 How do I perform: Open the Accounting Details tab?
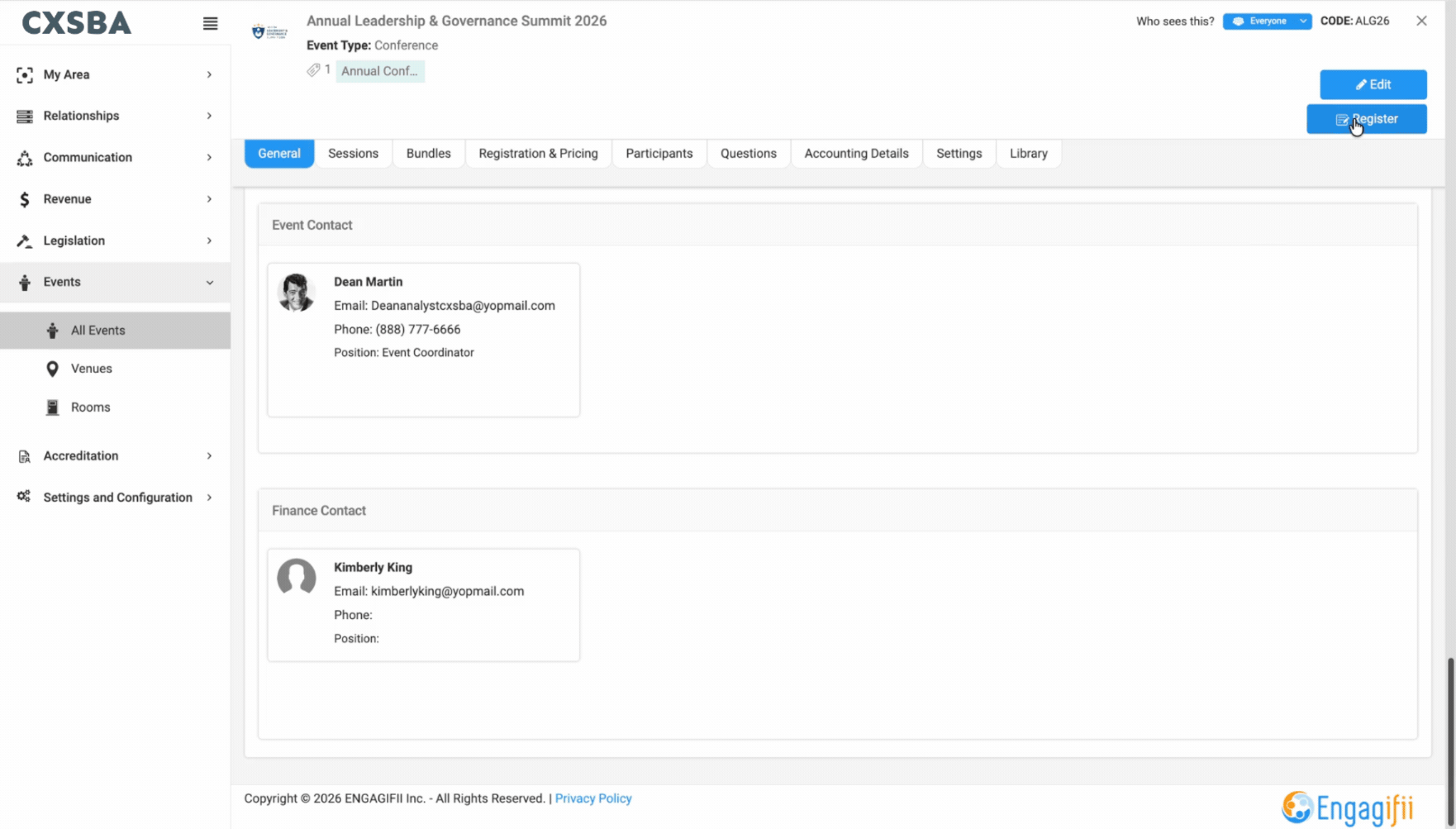856,153
